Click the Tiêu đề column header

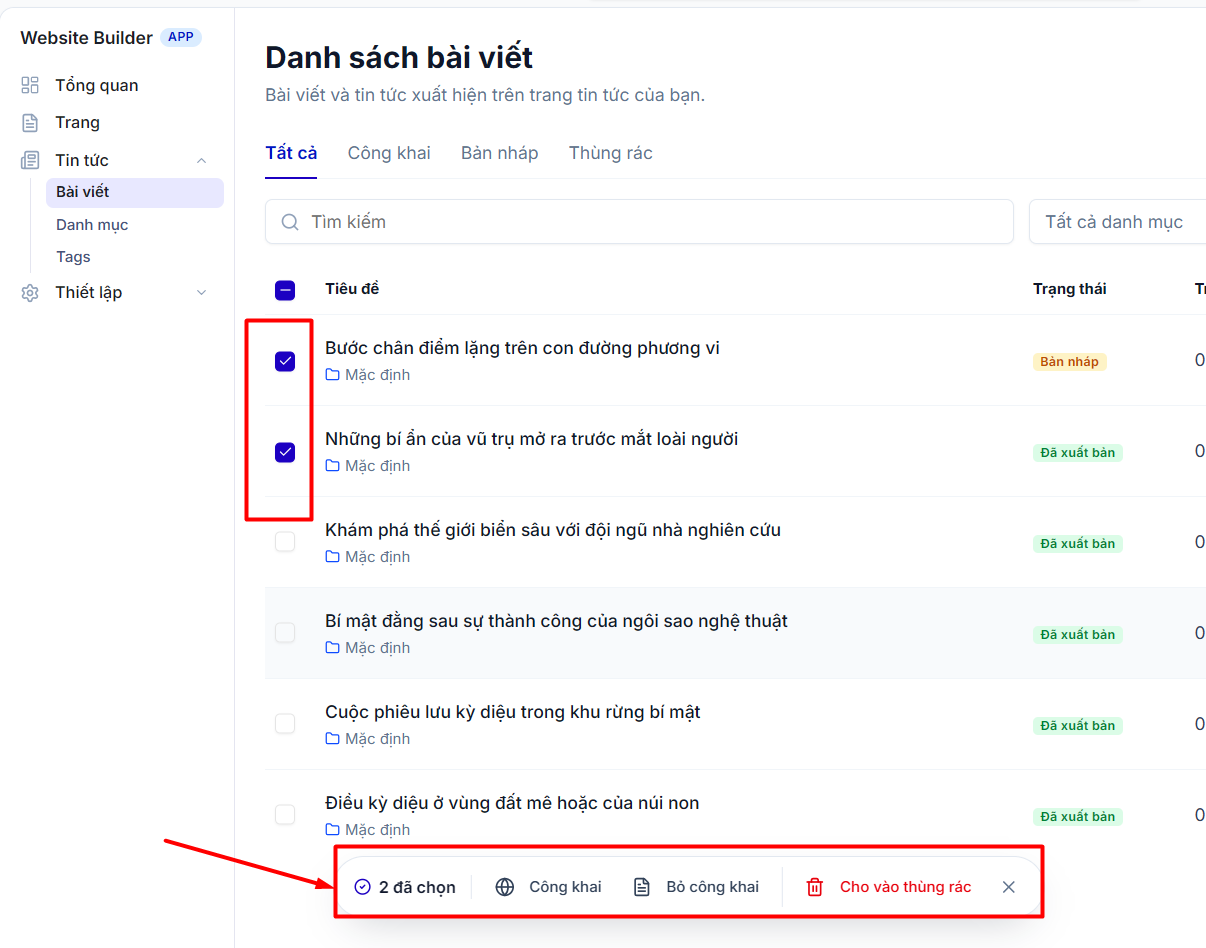(x=352, y=289)
